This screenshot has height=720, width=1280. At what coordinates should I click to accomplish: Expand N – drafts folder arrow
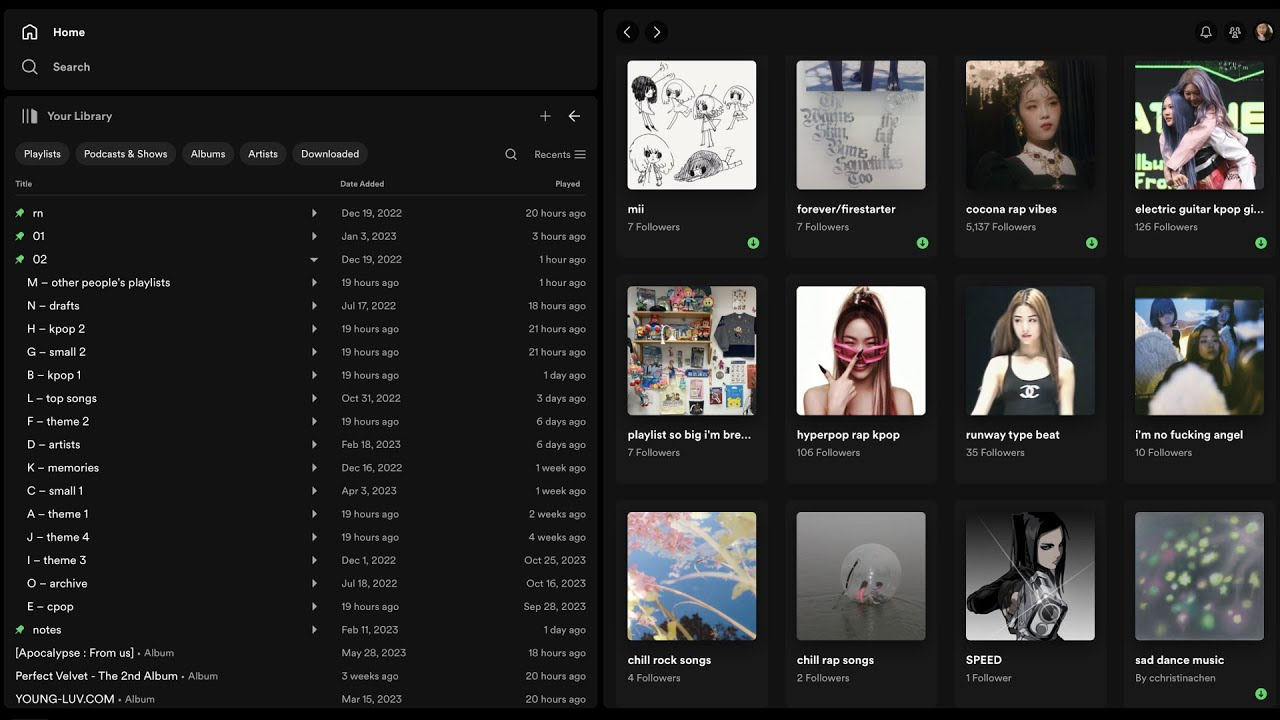pos(314,306)
